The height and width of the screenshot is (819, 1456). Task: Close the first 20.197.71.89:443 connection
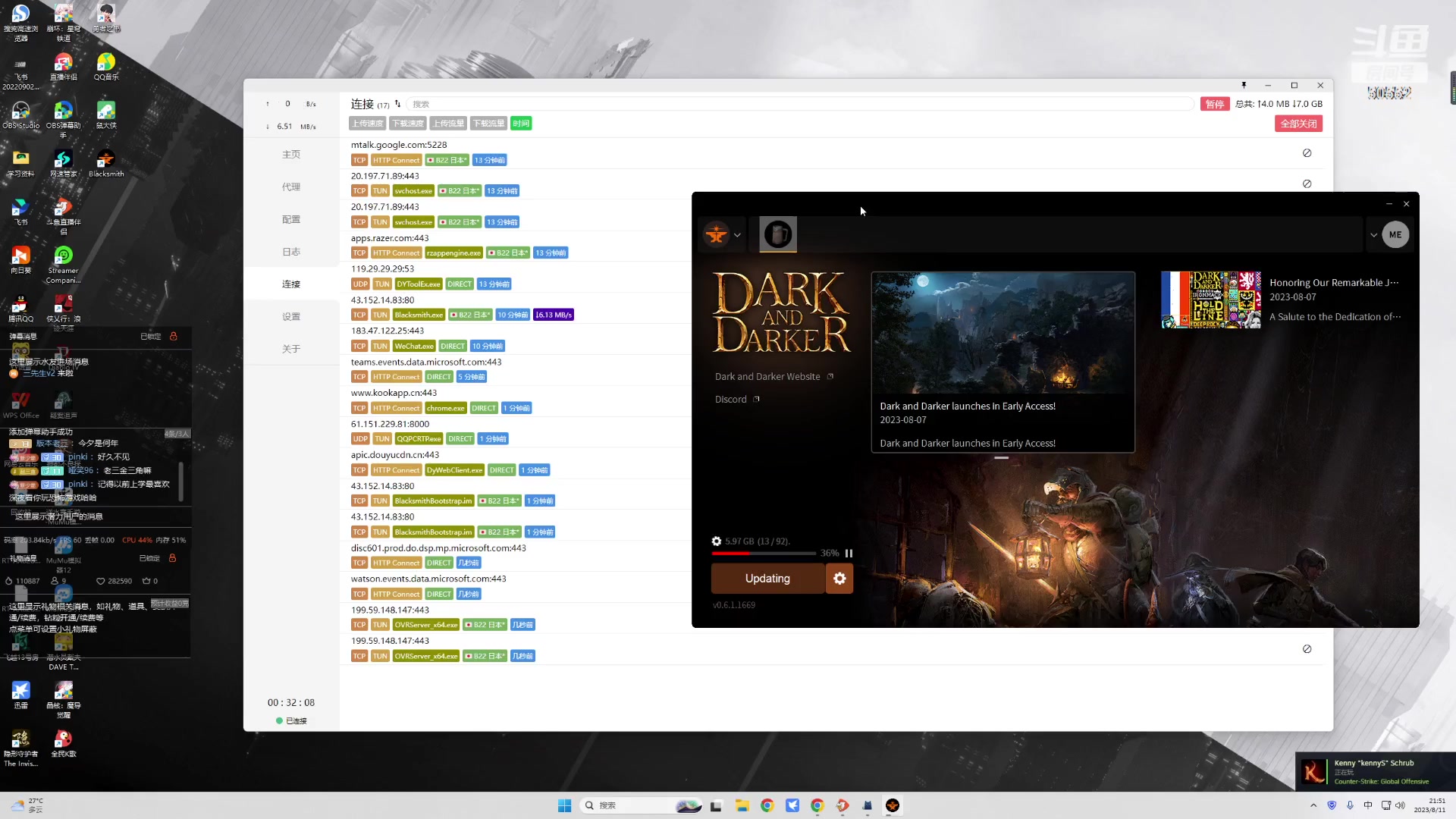(1307, 184)
